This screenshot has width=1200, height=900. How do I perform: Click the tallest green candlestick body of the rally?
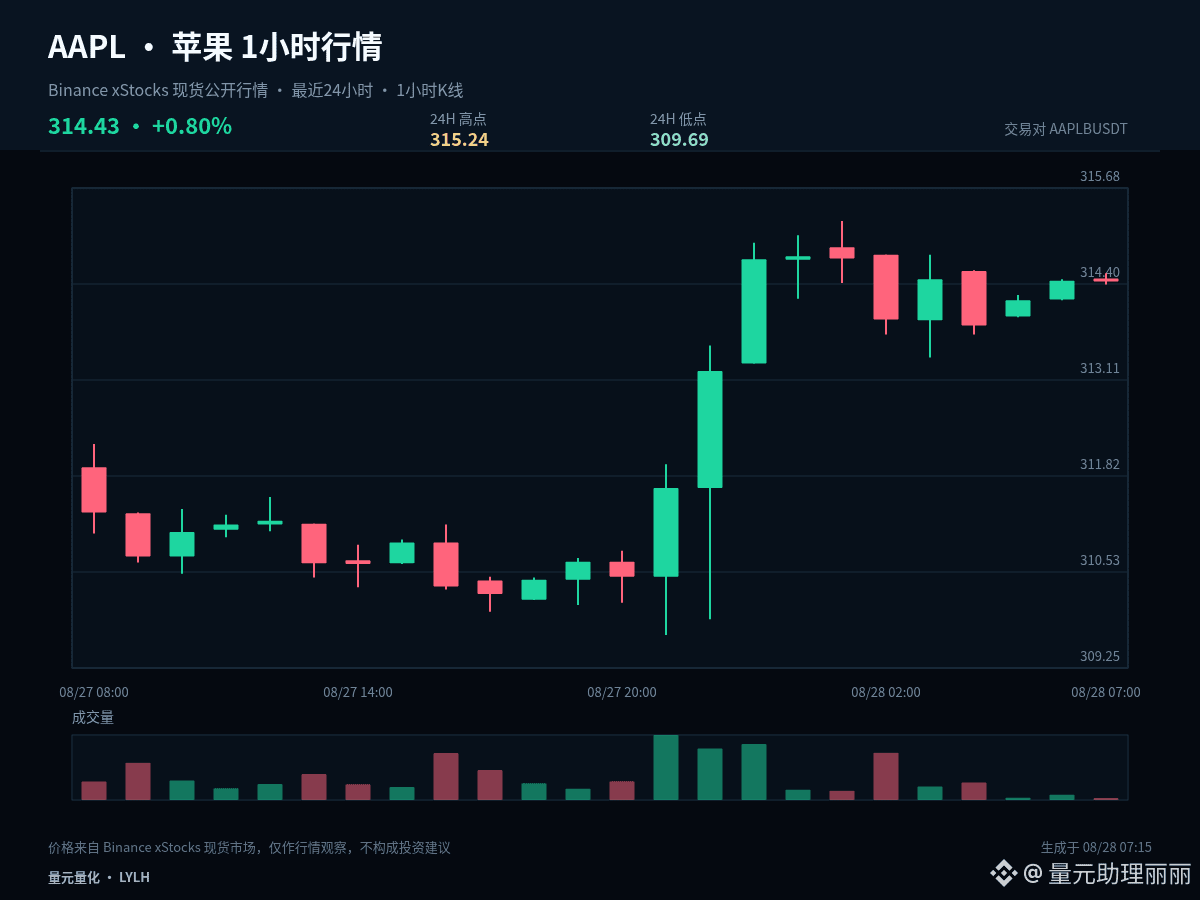pos(710,429)
